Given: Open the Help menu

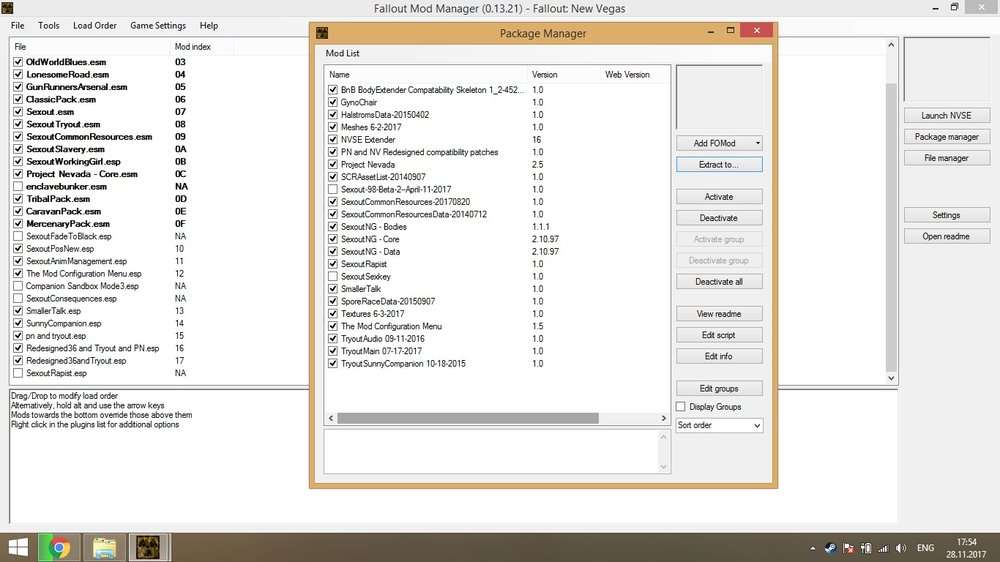Looking at the screenshot, I should [209, 26].
